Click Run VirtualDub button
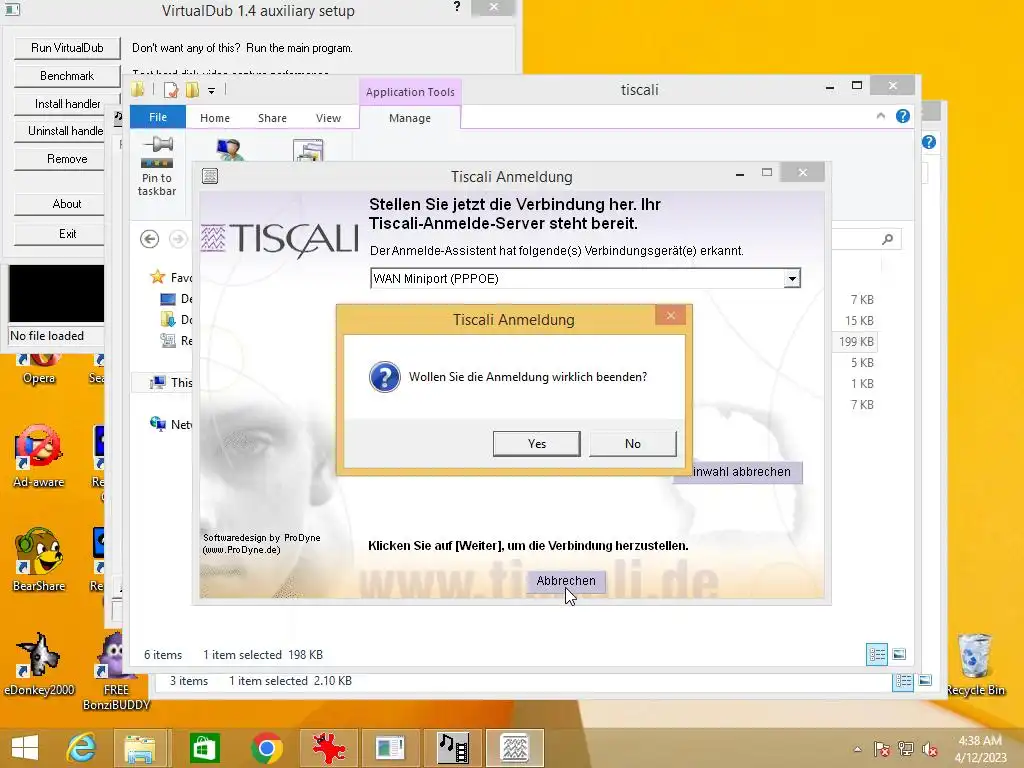 (x=67, y=48)
